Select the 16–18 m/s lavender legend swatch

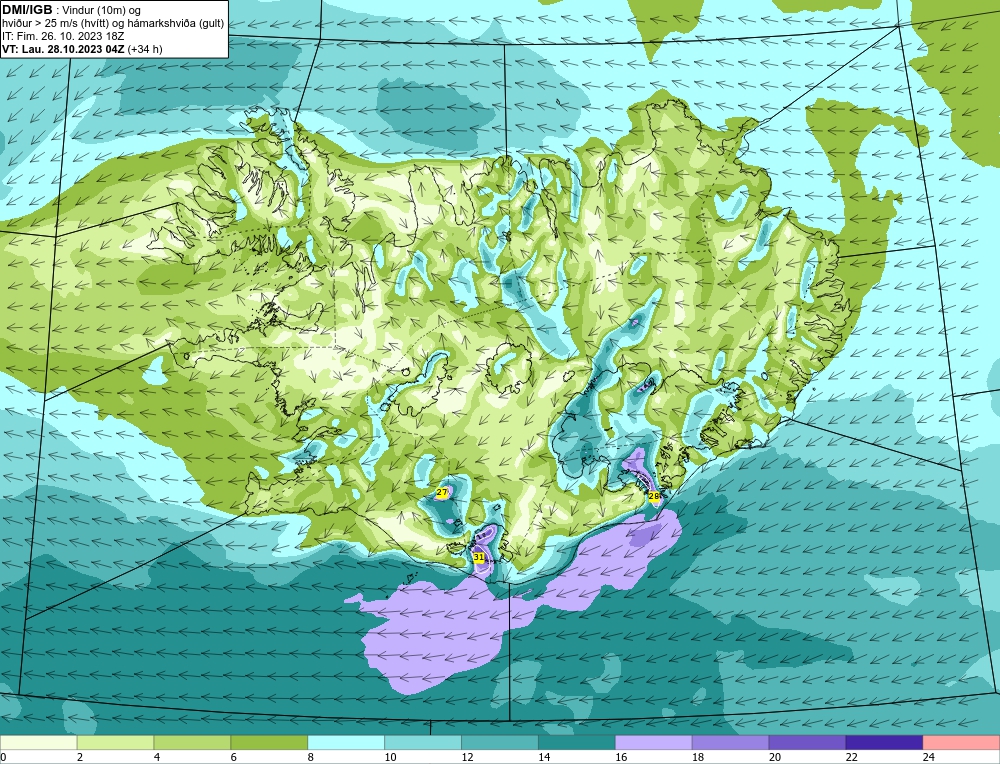pos(654,742)
